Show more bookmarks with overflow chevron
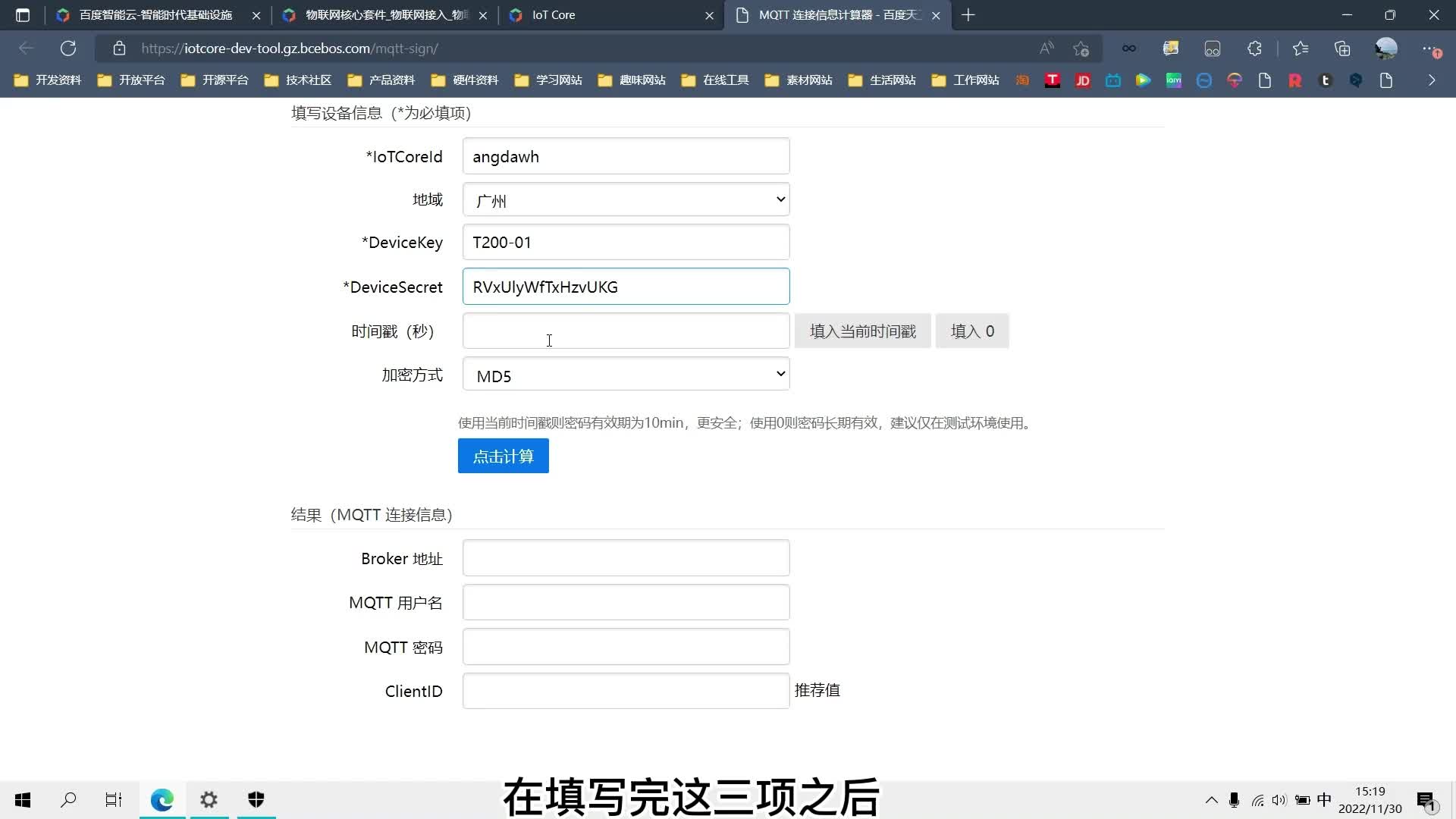Screen dimensions: 1456x819 tap(1432, 80)
